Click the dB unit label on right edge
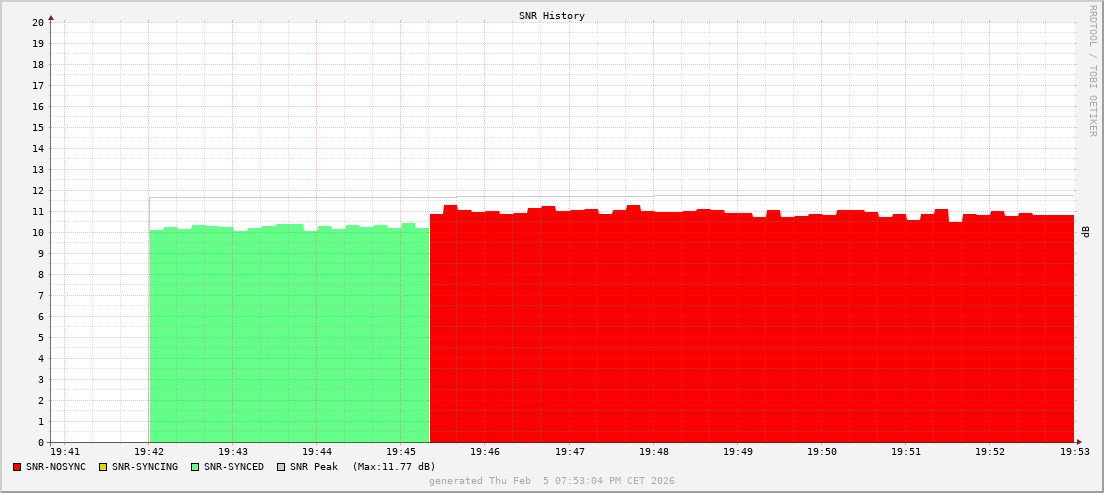This screenshot has height=493, width=1104. (1086, 231)
